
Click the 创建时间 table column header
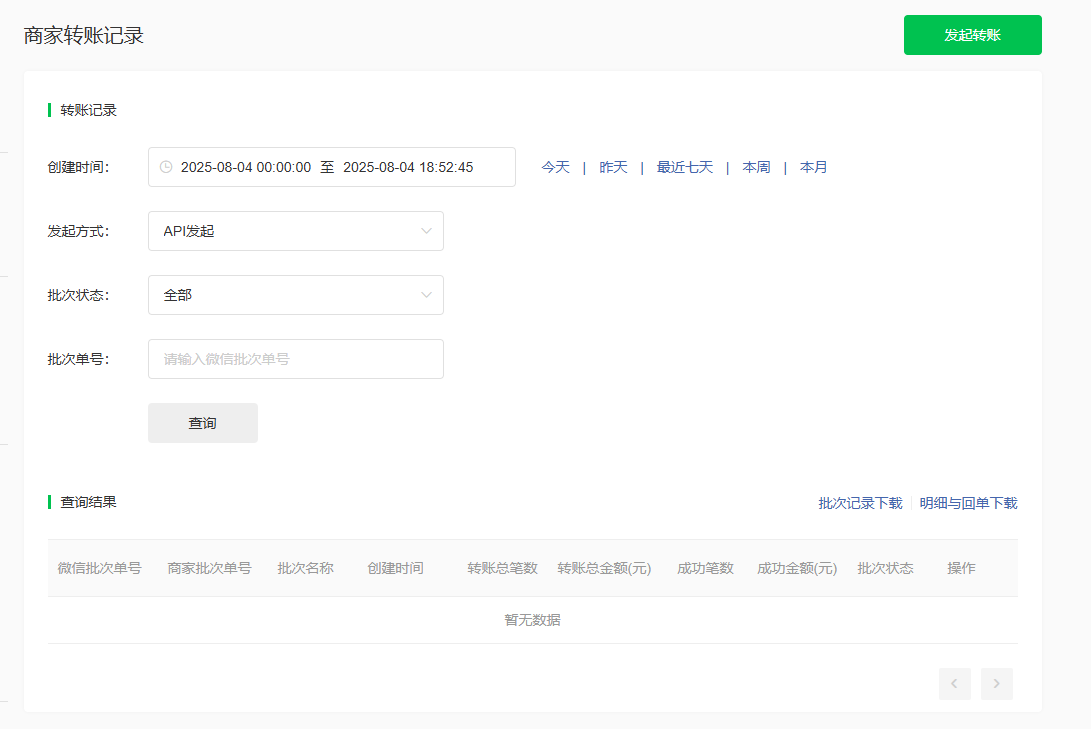pyautogui.click(x=395, y=568)
